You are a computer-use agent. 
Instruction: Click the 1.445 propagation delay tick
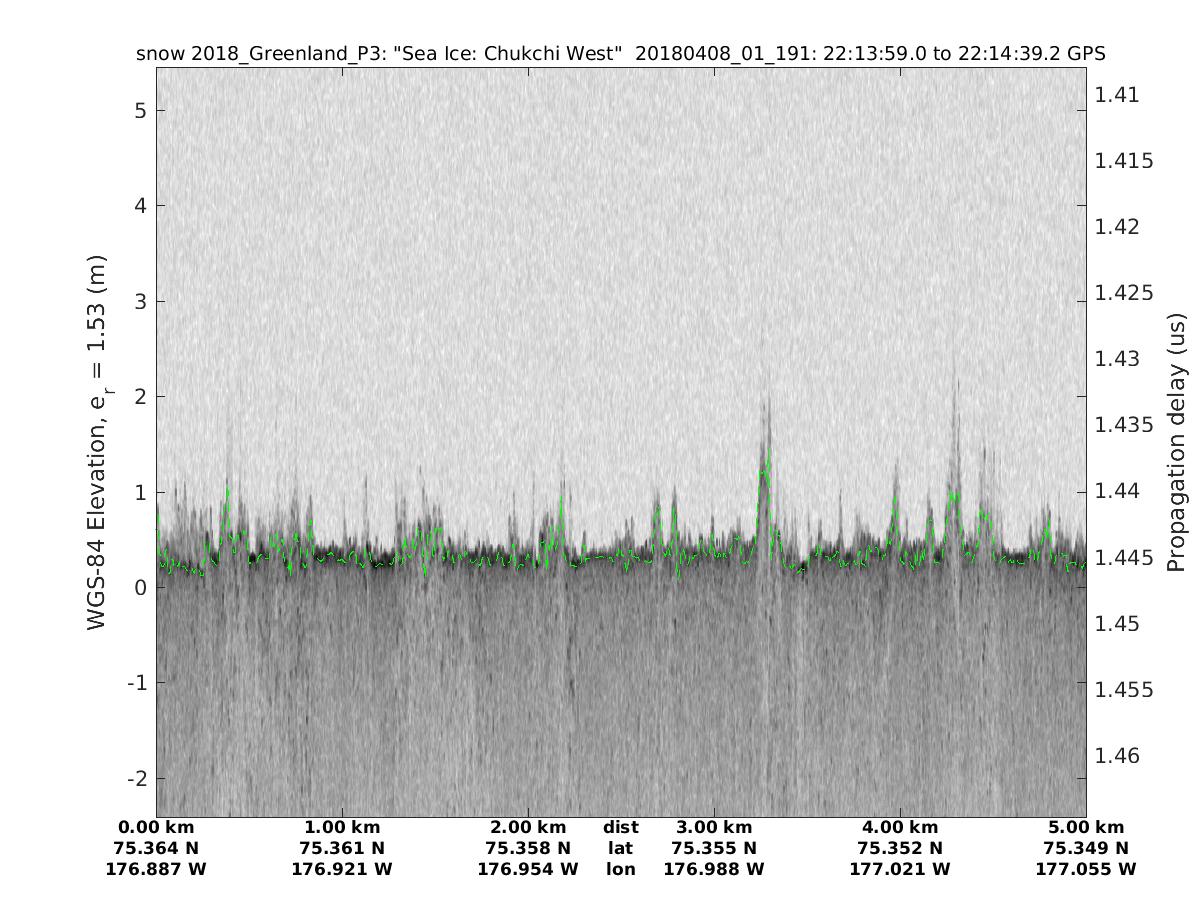pyautogui.click(x=1124, y=557)
